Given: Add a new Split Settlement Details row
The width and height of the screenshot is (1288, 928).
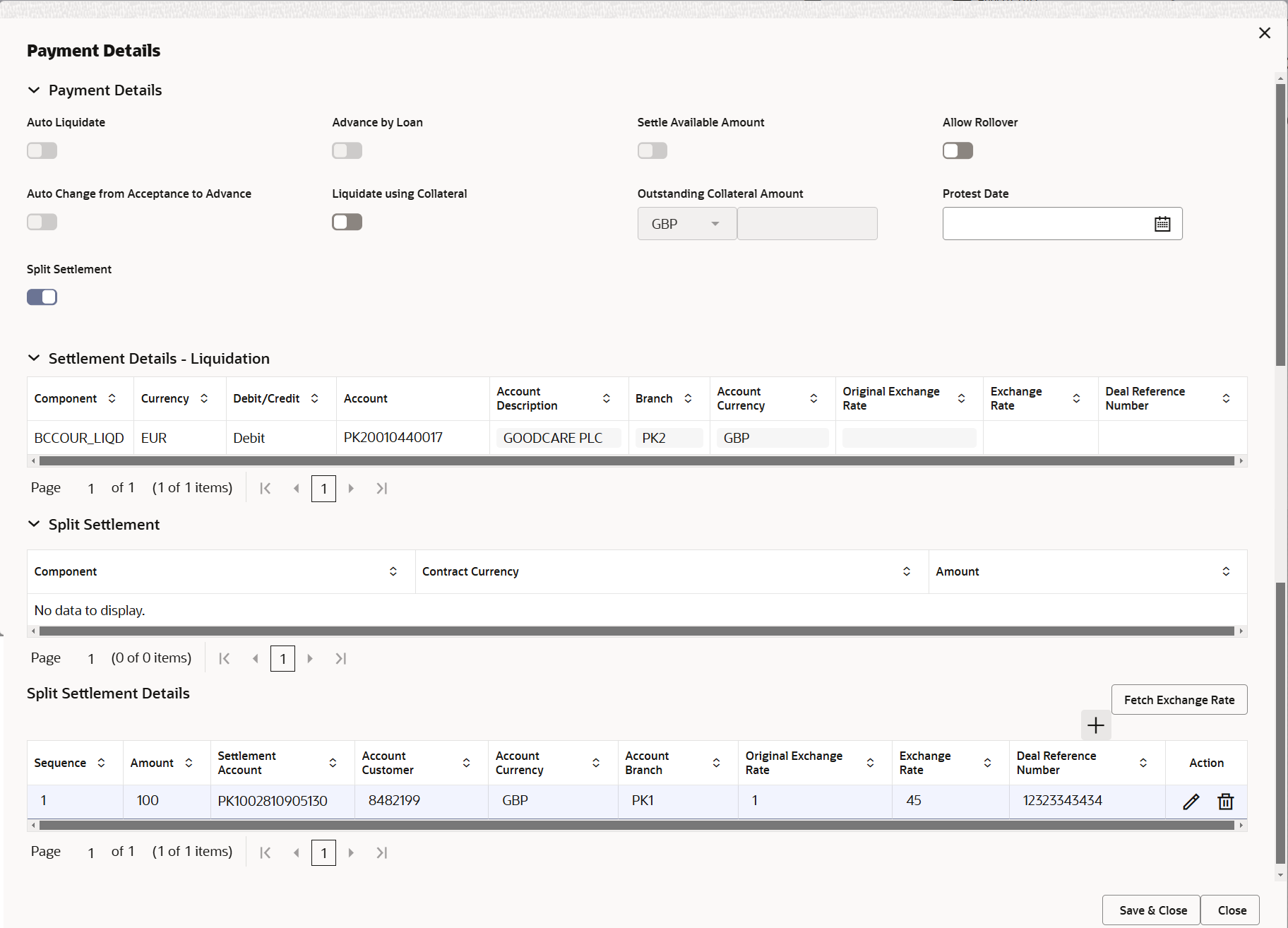Looking at the screenshot, I should coord(1095,725).
